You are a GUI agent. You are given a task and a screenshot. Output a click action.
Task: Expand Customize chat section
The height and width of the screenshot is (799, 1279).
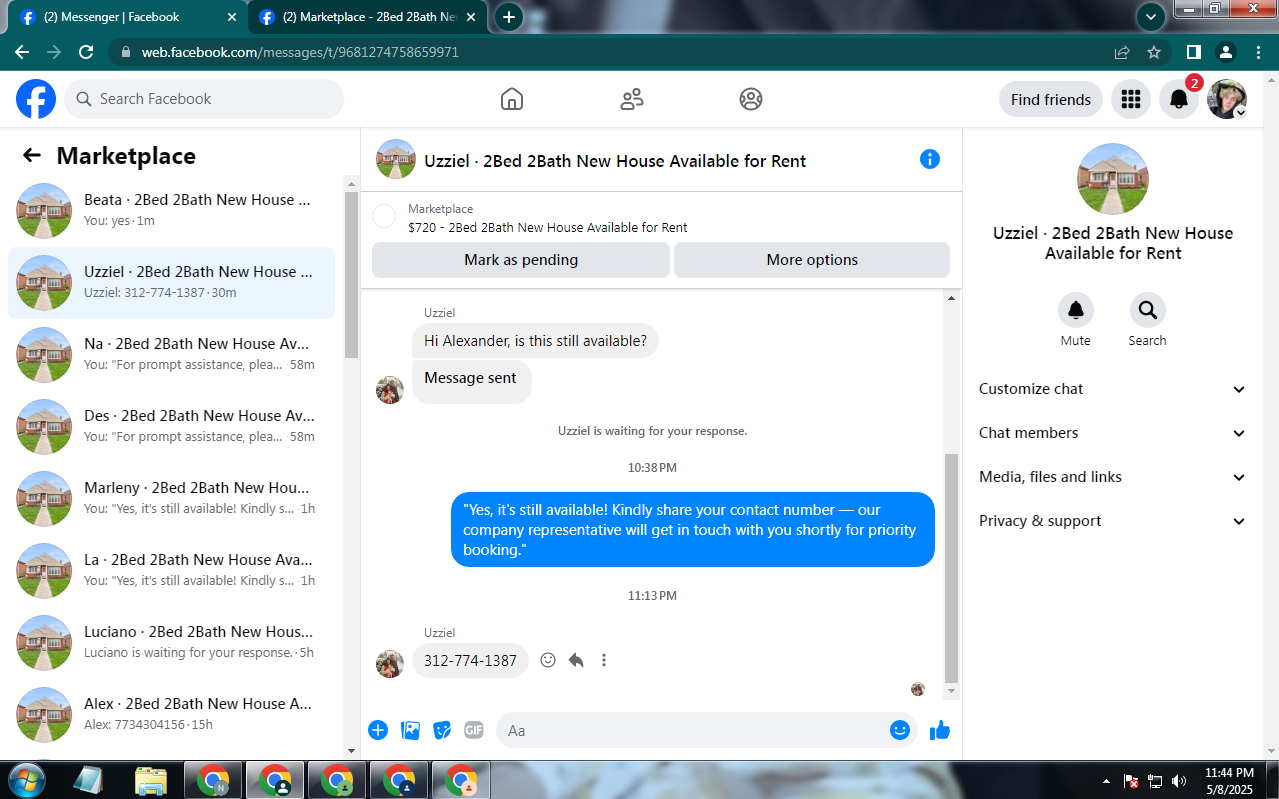coord(1112,389)
